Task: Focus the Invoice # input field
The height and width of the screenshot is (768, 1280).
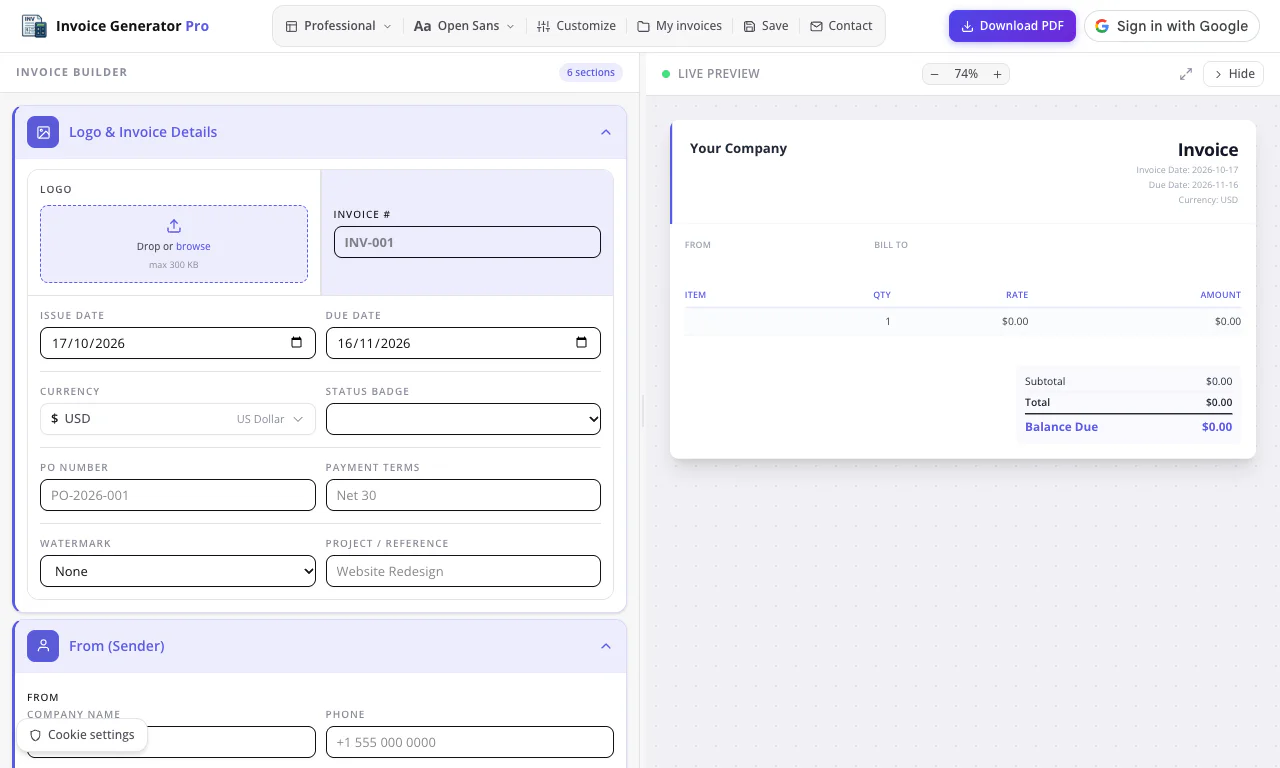Action: (x=467, y=242)
